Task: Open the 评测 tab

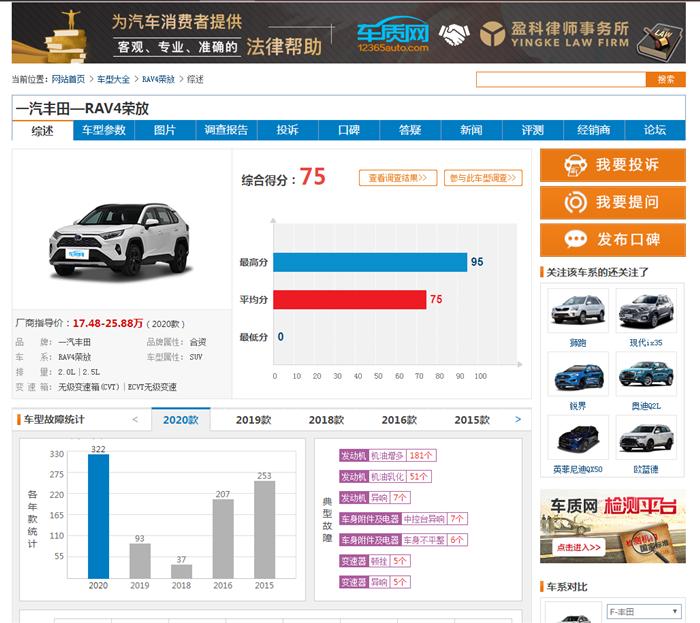Action: (x=533, y=130)
